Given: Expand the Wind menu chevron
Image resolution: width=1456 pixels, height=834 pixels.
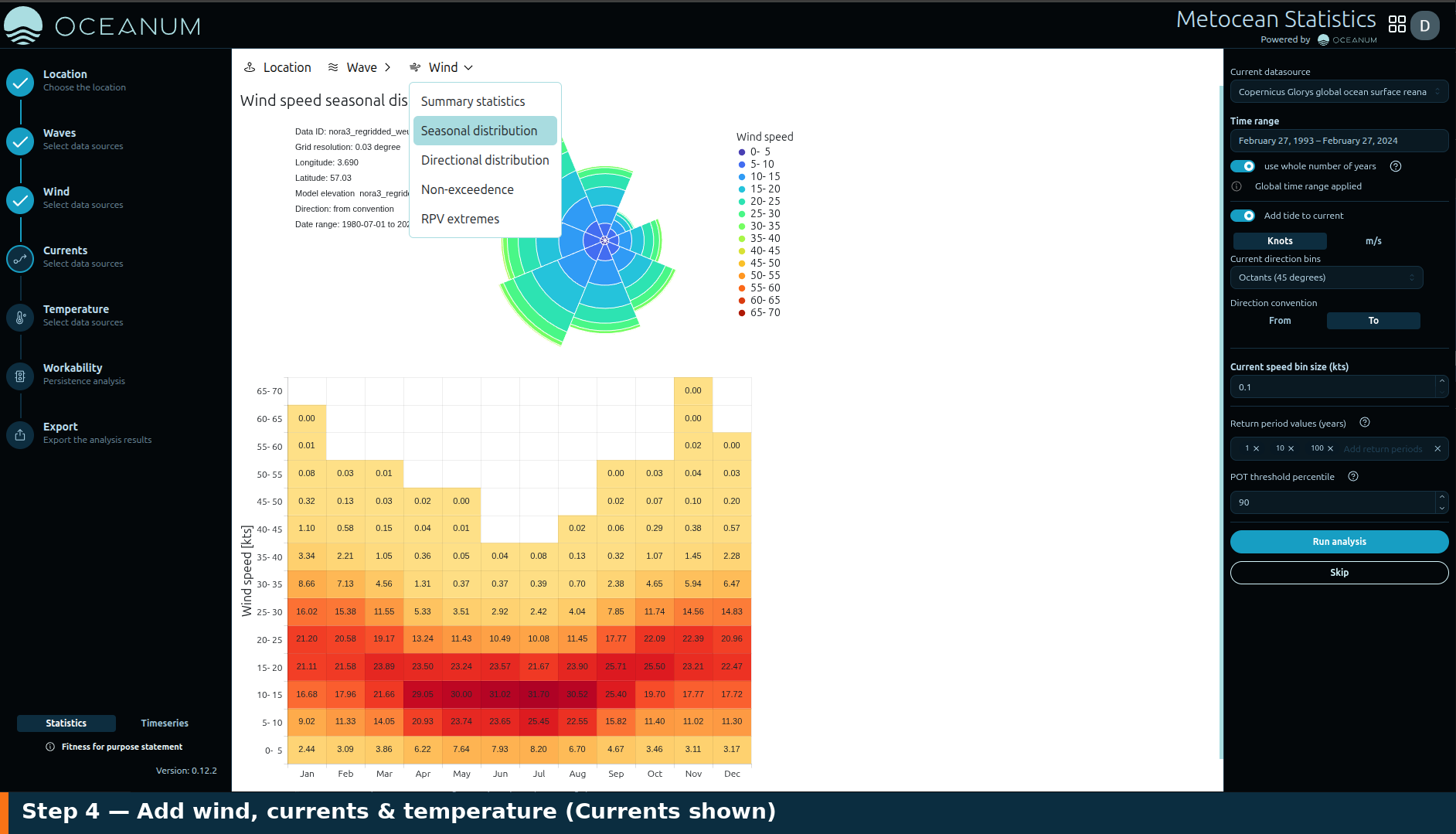Looking at the screenshot, I should tap(468, 67).
